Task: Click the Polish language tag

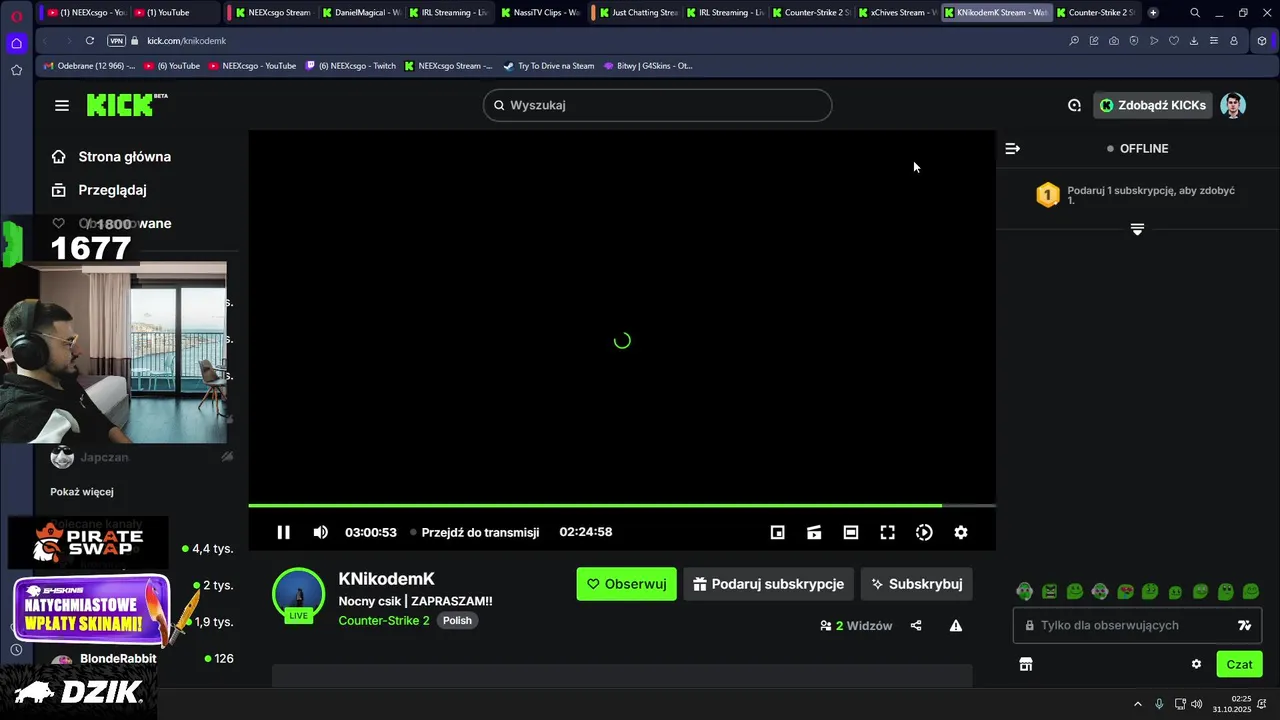Action: click(457, 621)
